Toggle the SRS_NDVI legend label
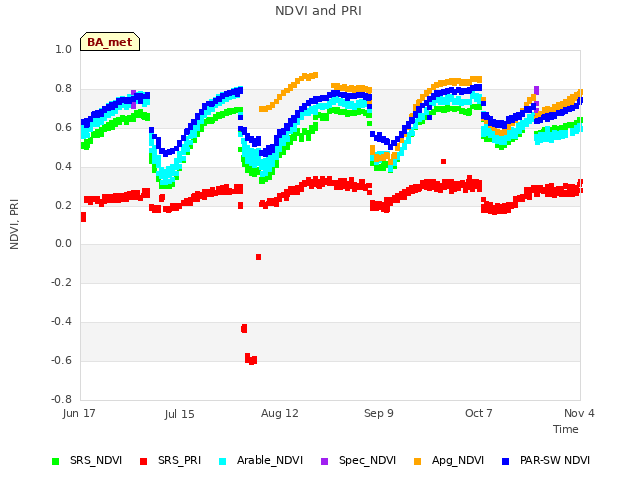 tap(96, 460)
